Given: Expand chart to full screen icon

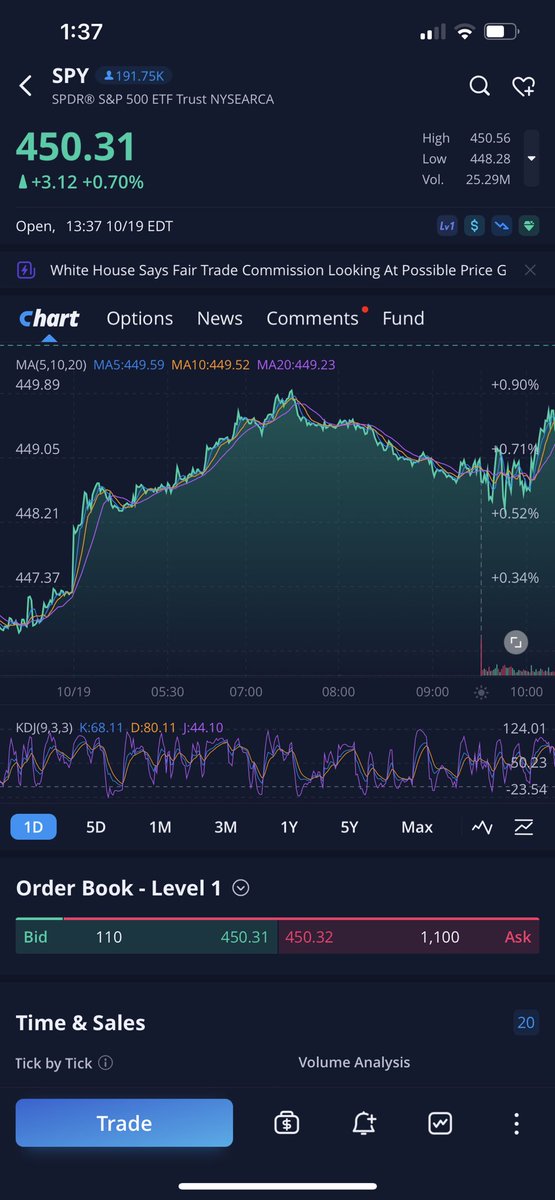Looking at the screenshot, I should tap(515, 642).
